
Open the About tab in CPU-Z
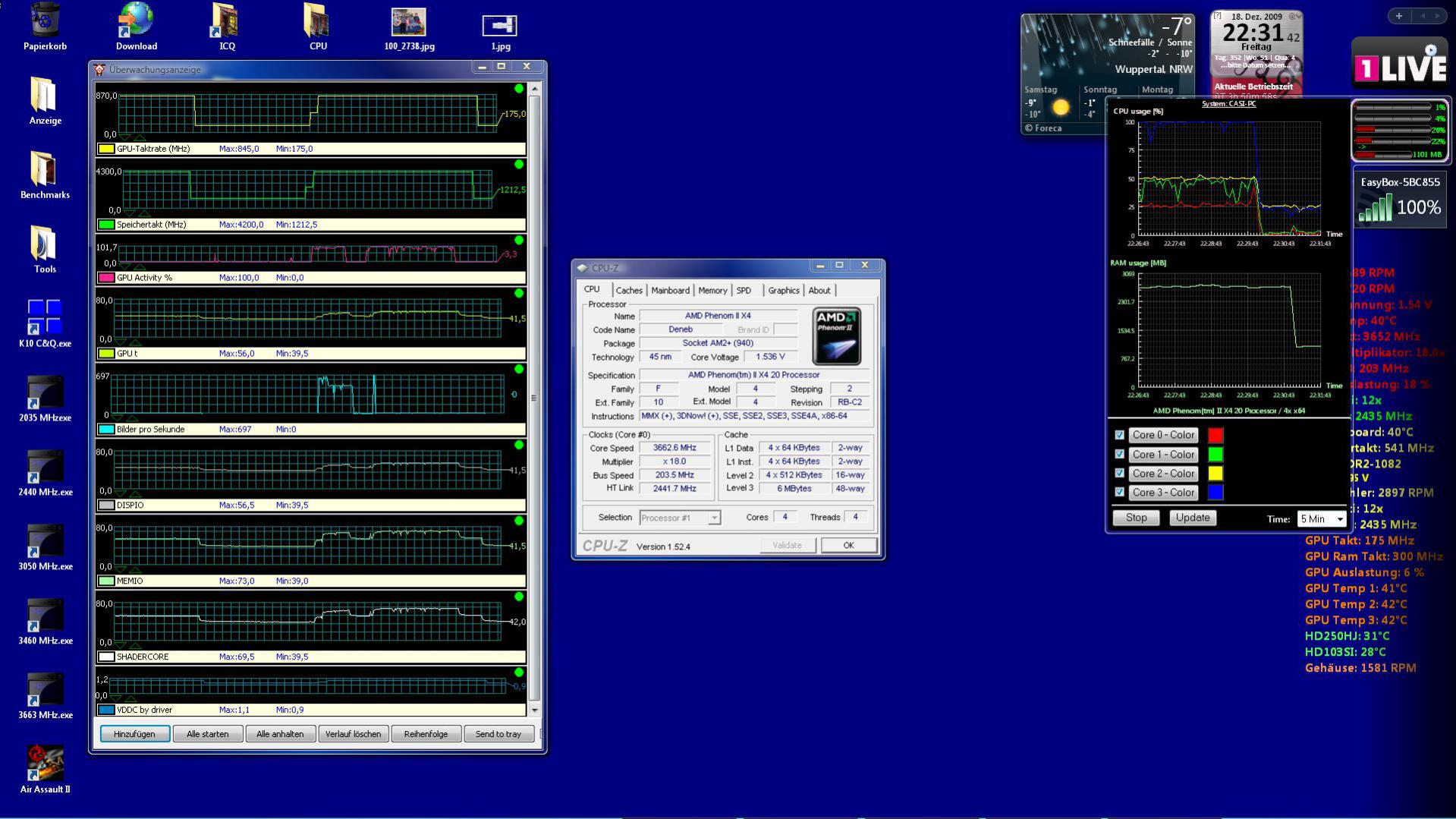click(819, 291)
